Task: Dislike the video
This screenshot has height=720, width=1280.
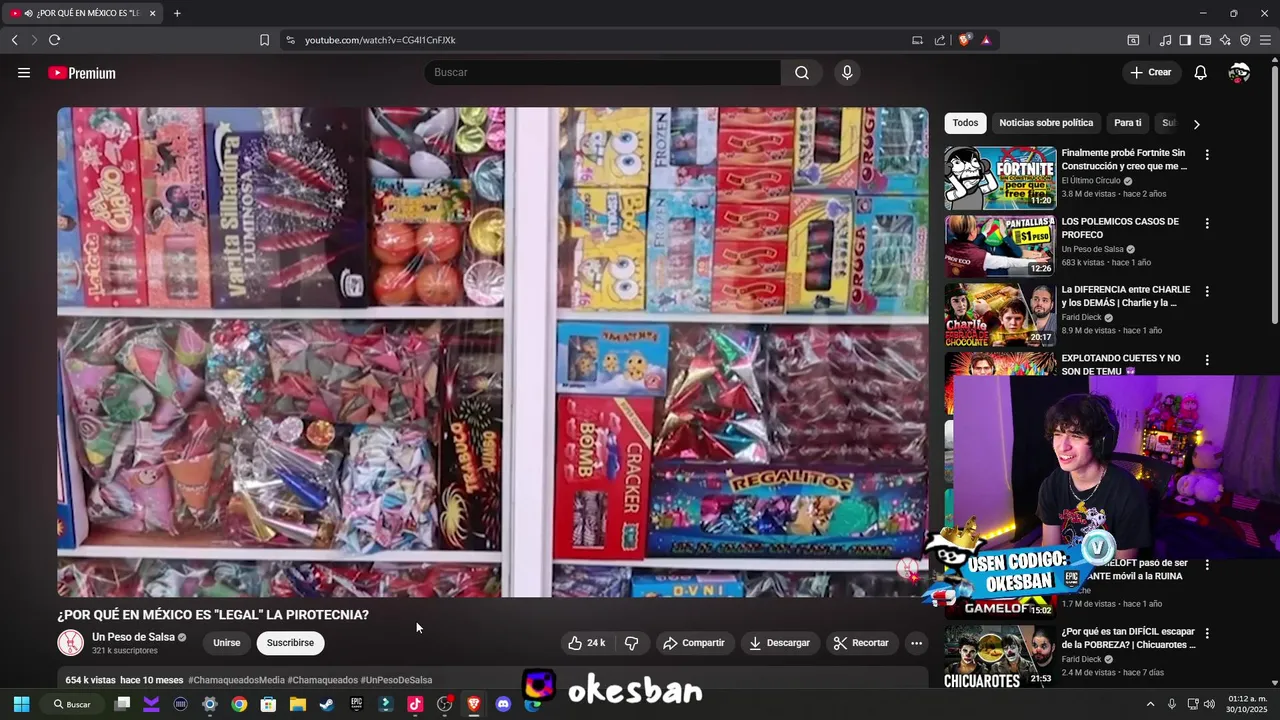Action: click(x=631, y=643)
